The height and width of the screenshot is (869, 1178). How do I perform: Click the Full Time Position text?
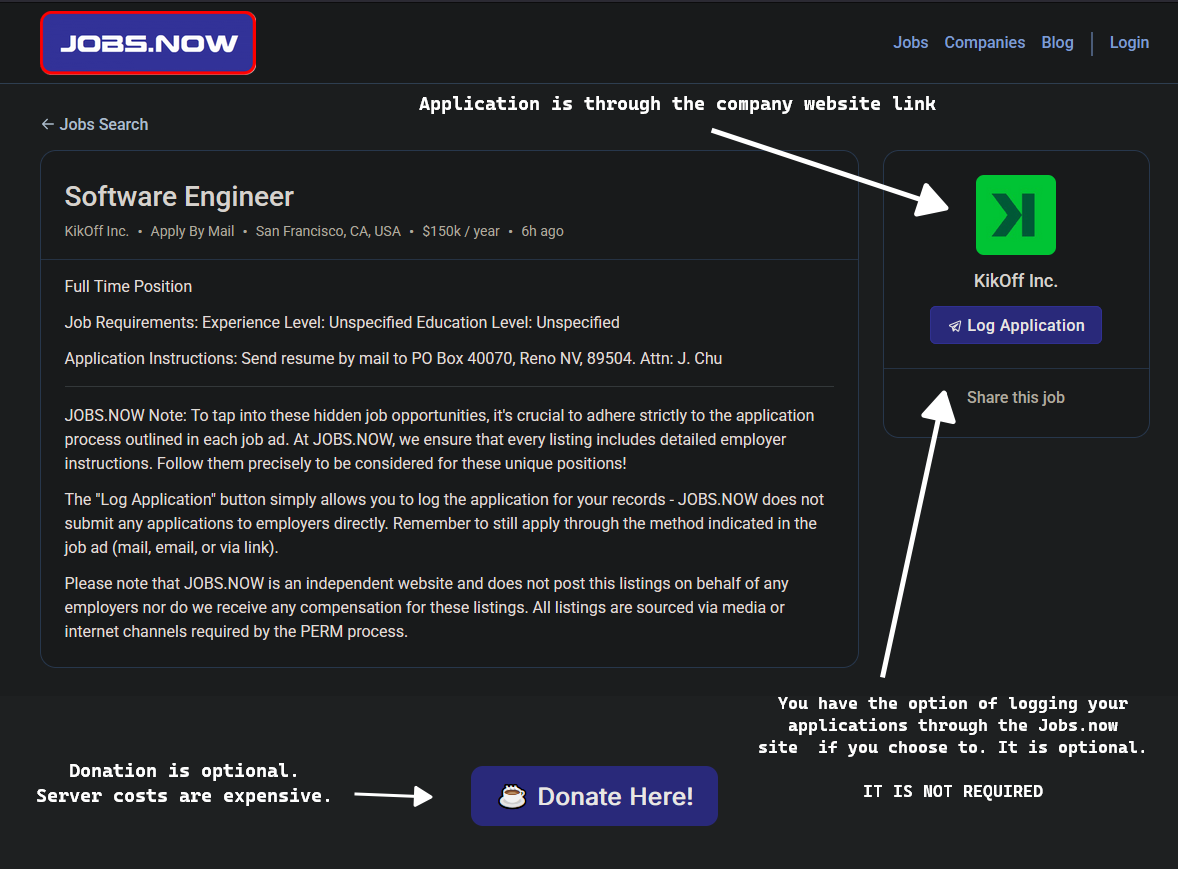click(x=128, y=286)
